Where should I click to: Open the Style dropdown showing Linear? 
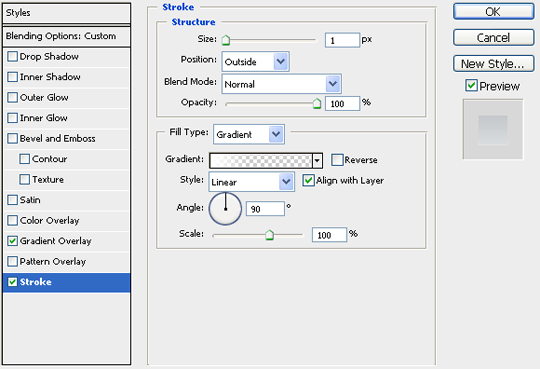click(251, 182)
